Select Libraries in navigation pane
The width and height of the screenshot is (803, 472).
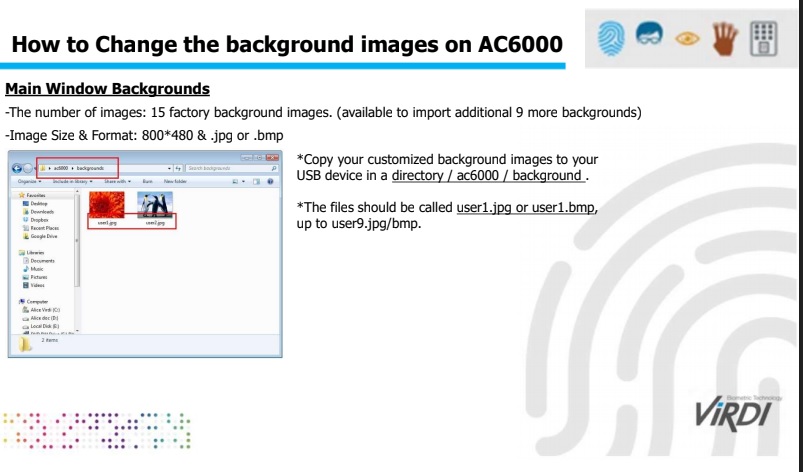(32, 252)
